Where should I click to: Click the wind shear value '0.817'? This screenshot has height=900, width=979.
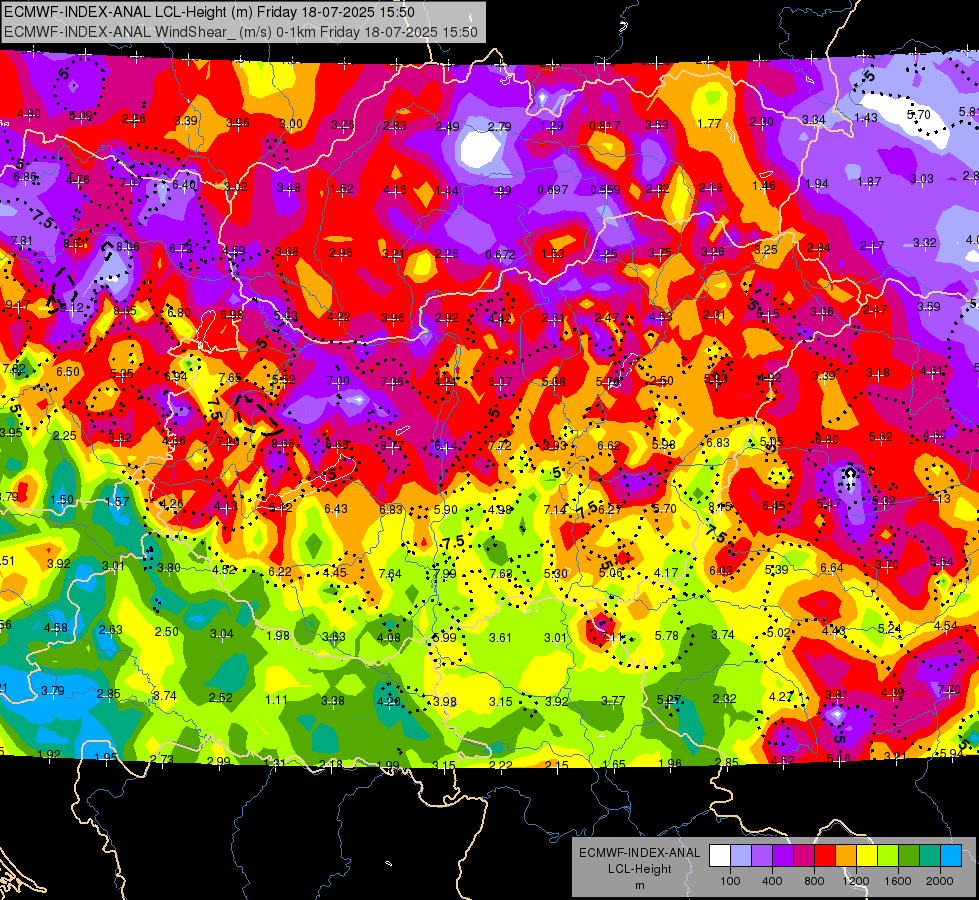(604, 126)
